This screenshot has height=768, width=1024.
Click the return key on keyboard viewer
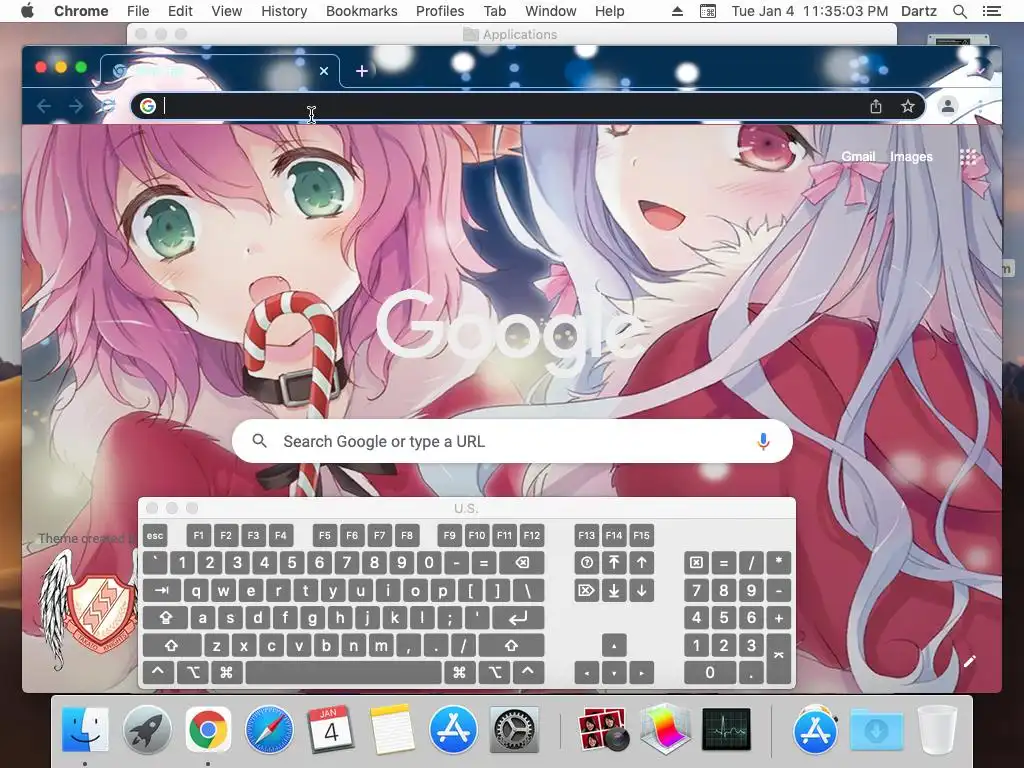[x=518, y=618]
